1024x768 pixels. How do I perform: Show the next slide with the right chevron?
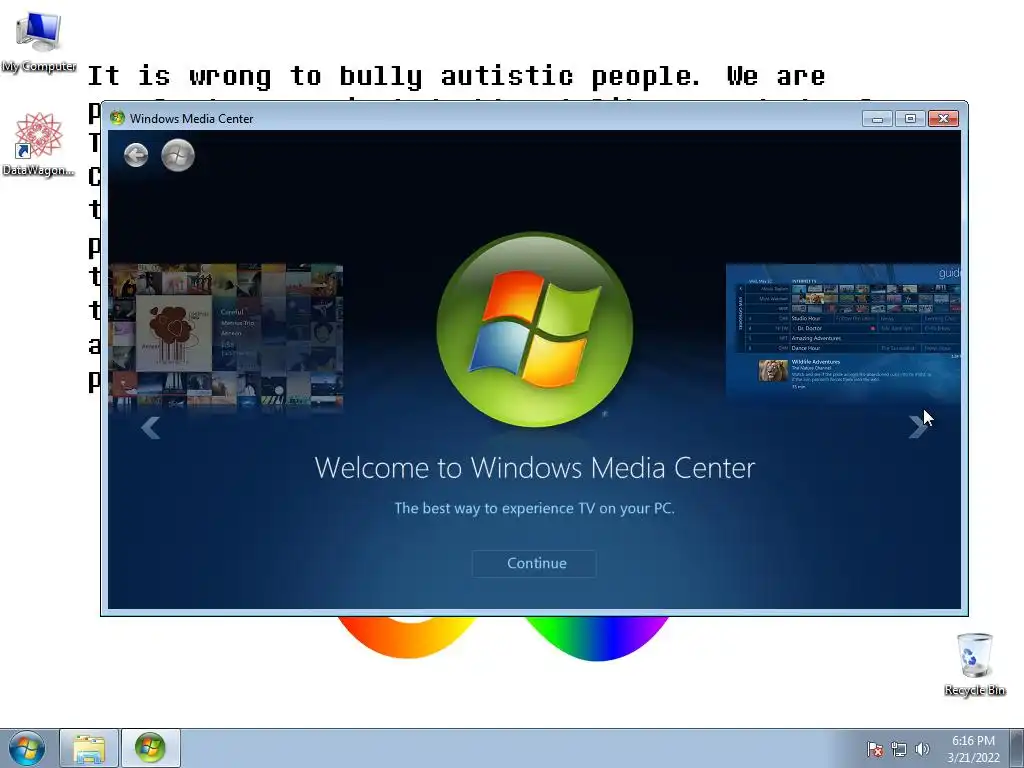pos(917,427)
